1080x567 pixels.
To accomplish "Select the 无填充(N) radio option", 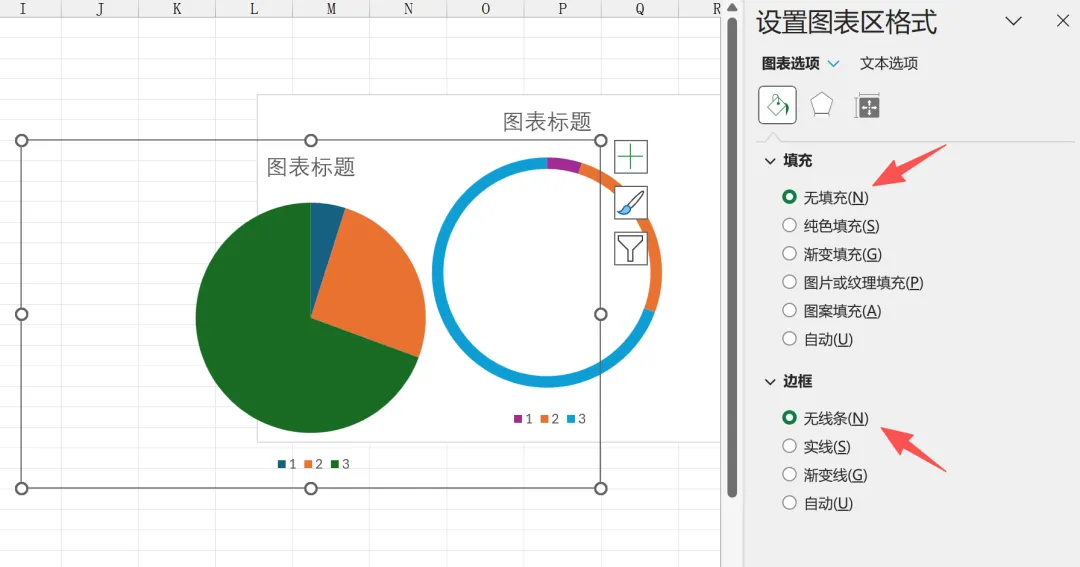I will click(825, 198).
